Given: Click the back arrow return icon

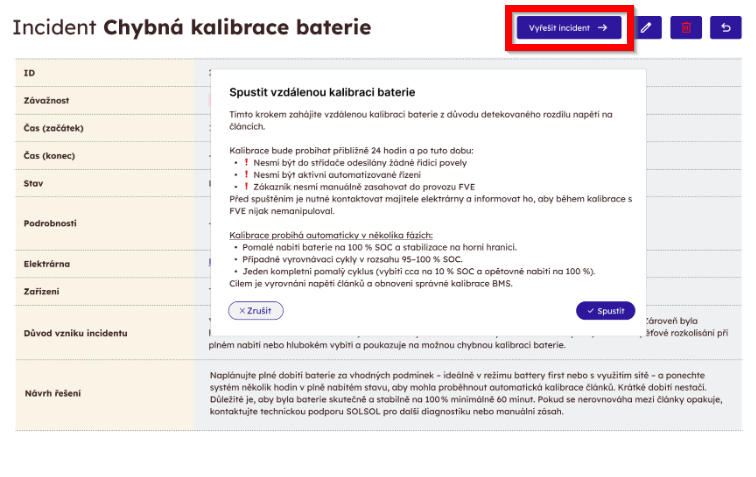Looking at the screenshot, I should 726,27.
